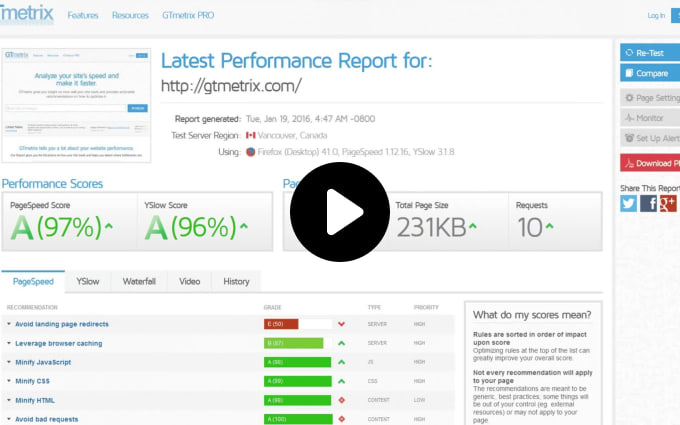This screenshot has height=425, width=680.
Task: Click the GTmetrix logo
Action: (27, 14)
